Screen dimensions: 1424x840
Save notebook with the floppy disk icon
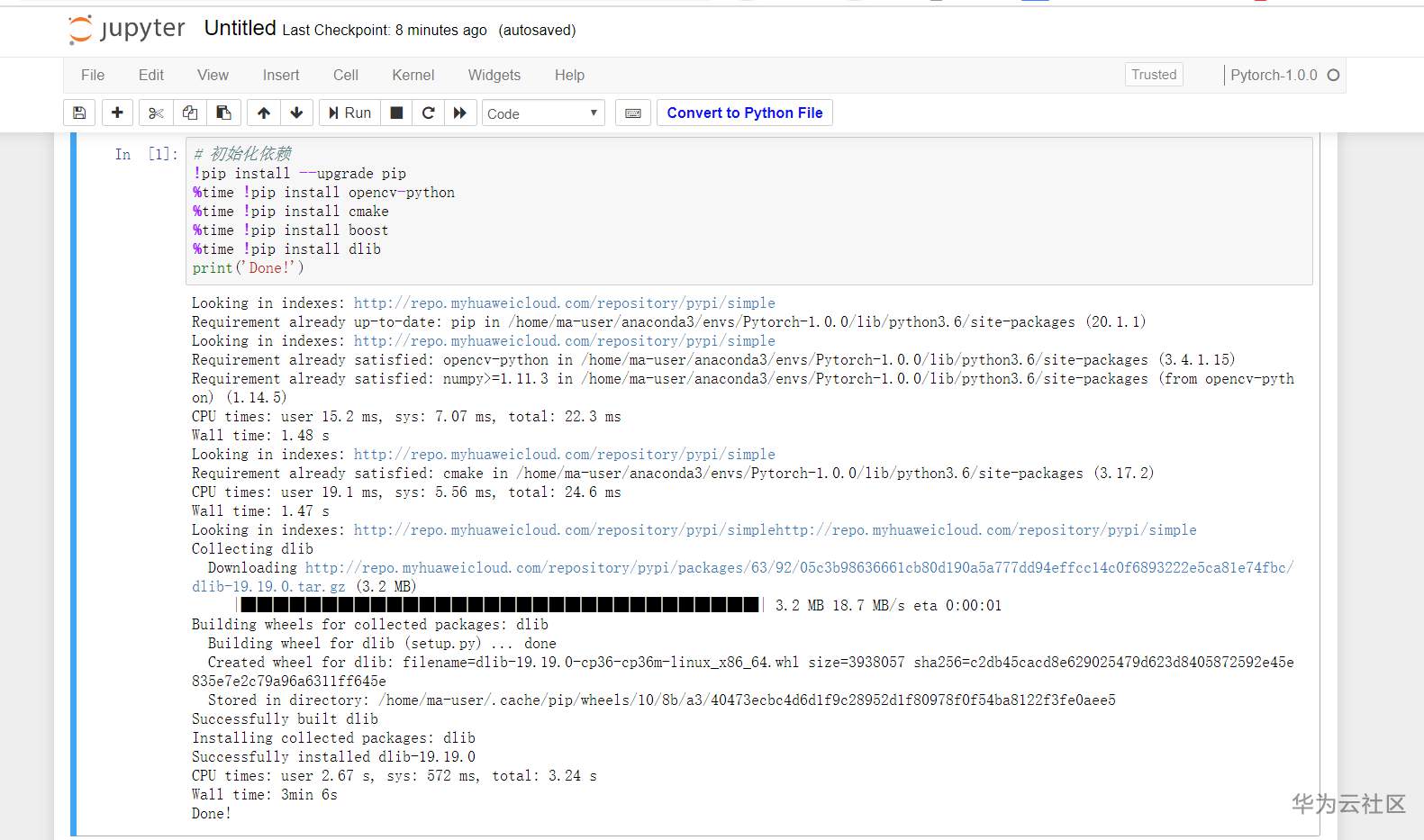click(79, 113)
